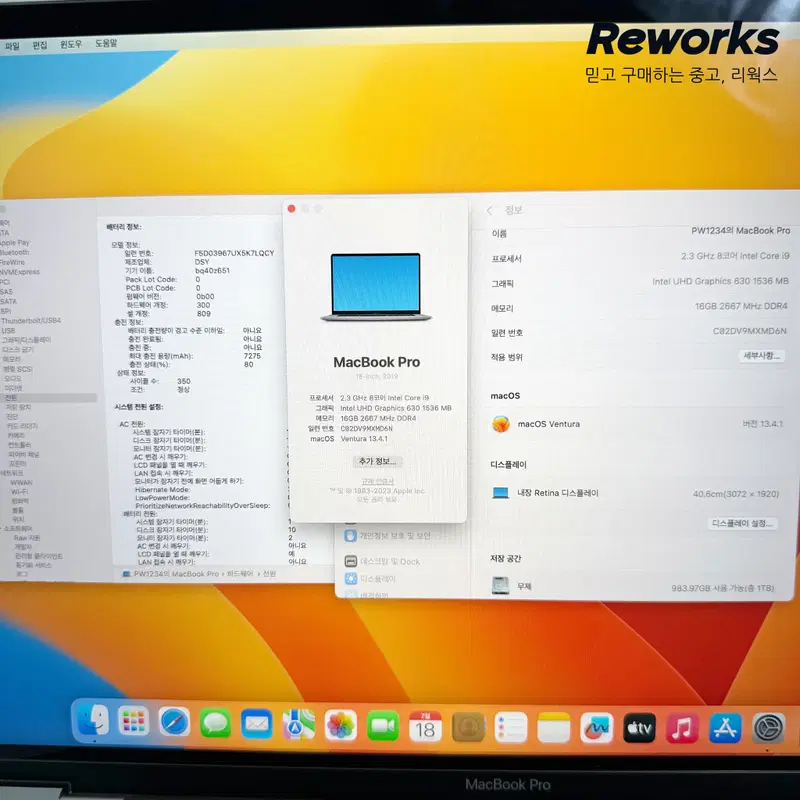Screen dimensions: 800x800
Task: Click the 데스크탑 및 Dock sidebar icon
Action: pos(351,561)
